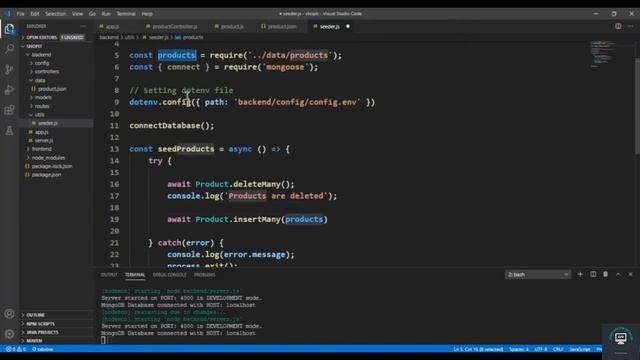
Task: Open the View menu
Action: (77, 13)
